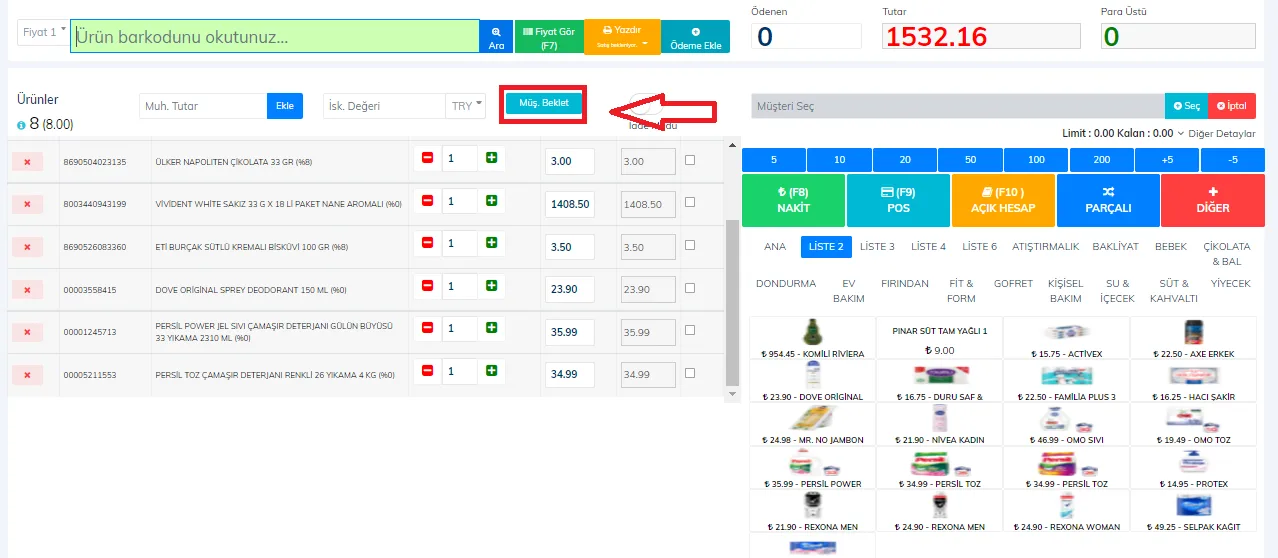This screenshot has height=558, width=1278.
Task: Pay with (F8) NAKİT cash
Action: pyautogui.click(x=793, y=200)
